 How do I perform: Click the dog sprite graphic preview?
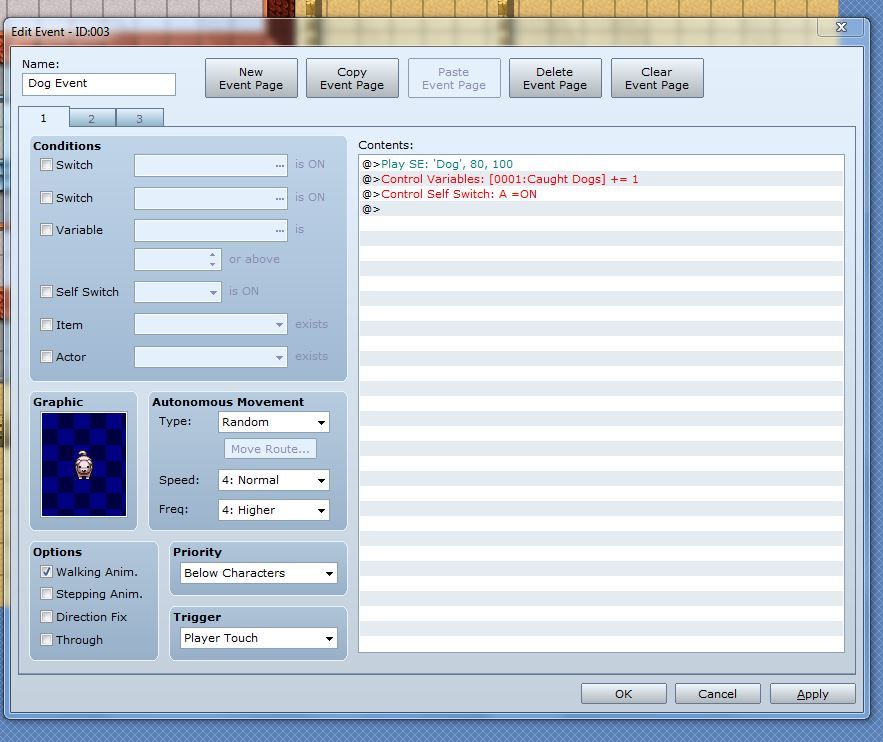tap(84, 464)
